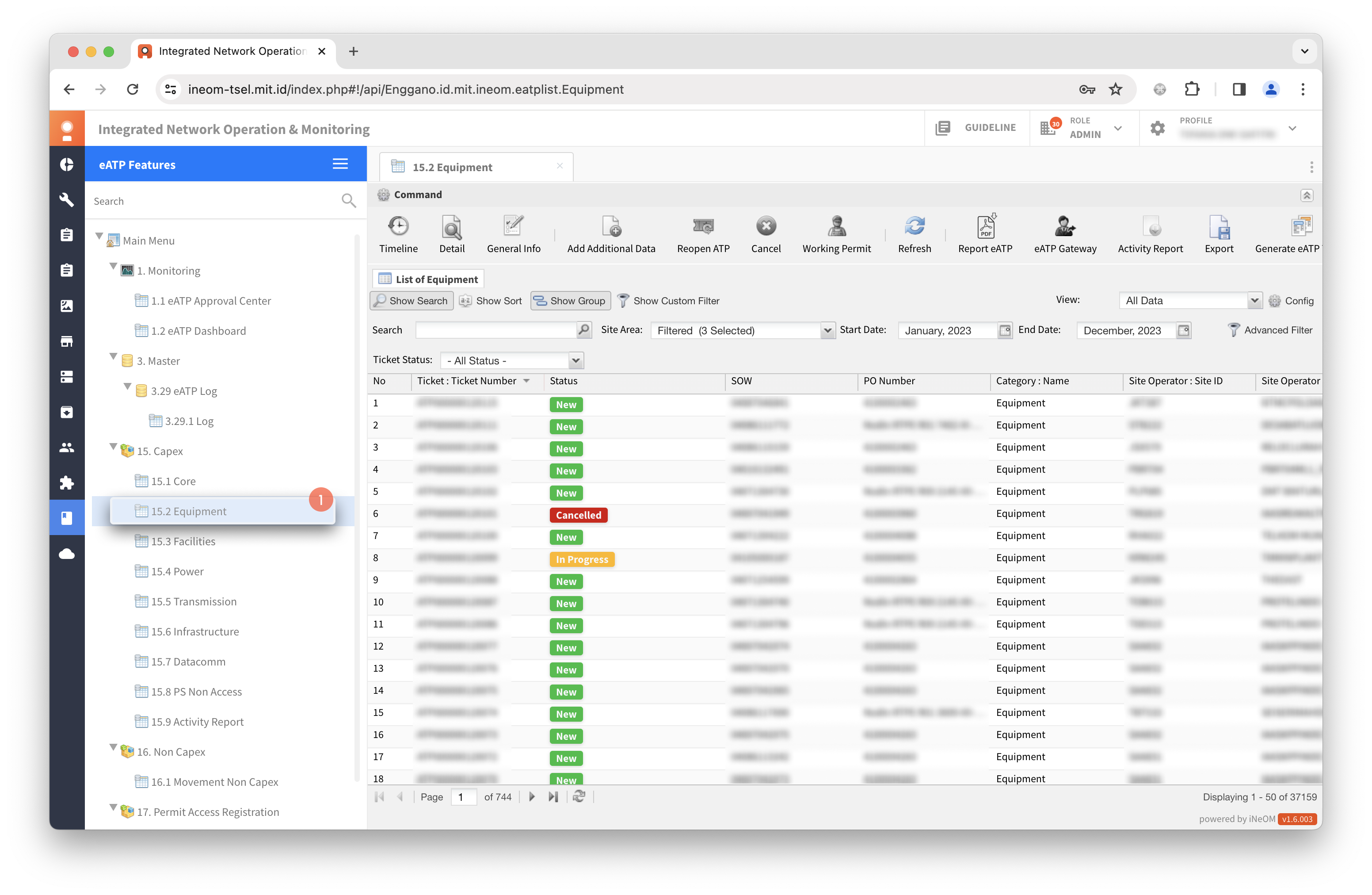This screenshot has height=895, width=1372.
Task: Open 1.1 eATP Approval Center
Action: point(210,300)
